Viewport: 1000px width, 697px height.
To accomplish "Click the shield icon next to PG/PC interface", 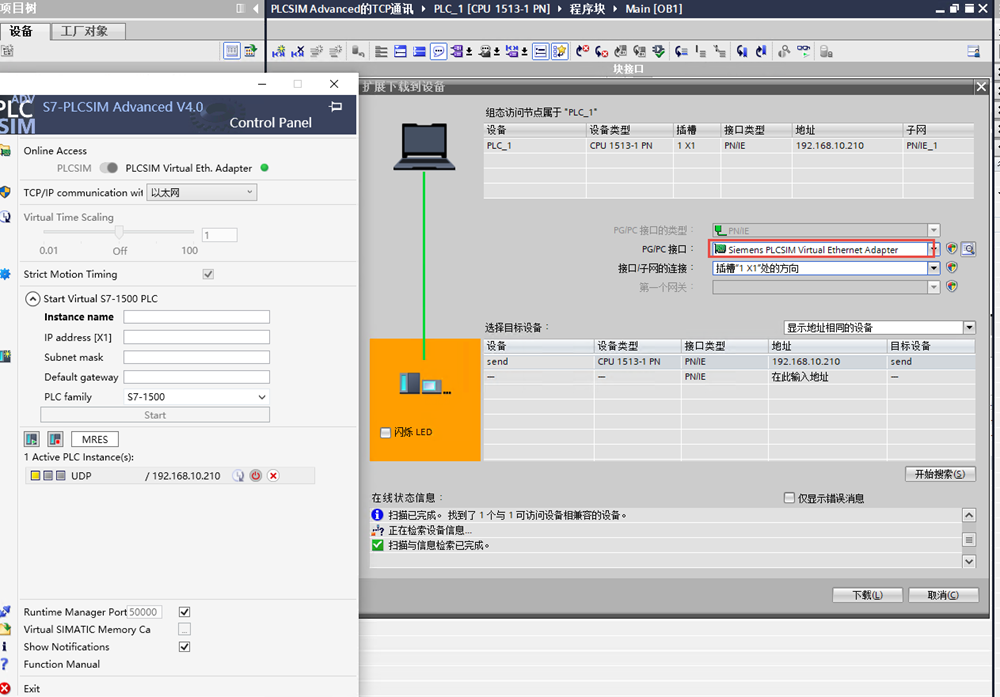I will click(x=952, y=249).
